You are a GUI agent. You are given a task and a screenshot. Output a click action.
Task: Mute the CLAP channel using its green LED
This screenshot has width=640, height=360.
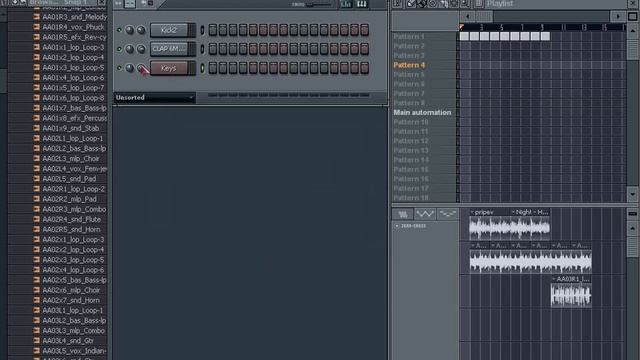[x=119, y=49]
